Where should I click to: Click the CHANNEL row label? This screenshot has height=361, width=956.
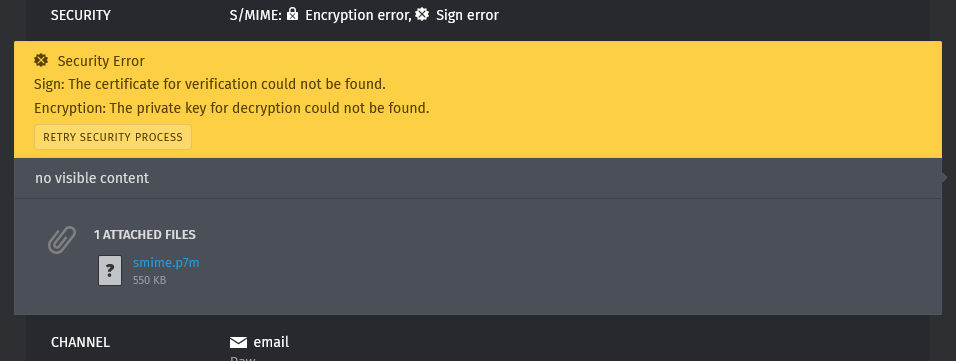pos(80,342)
